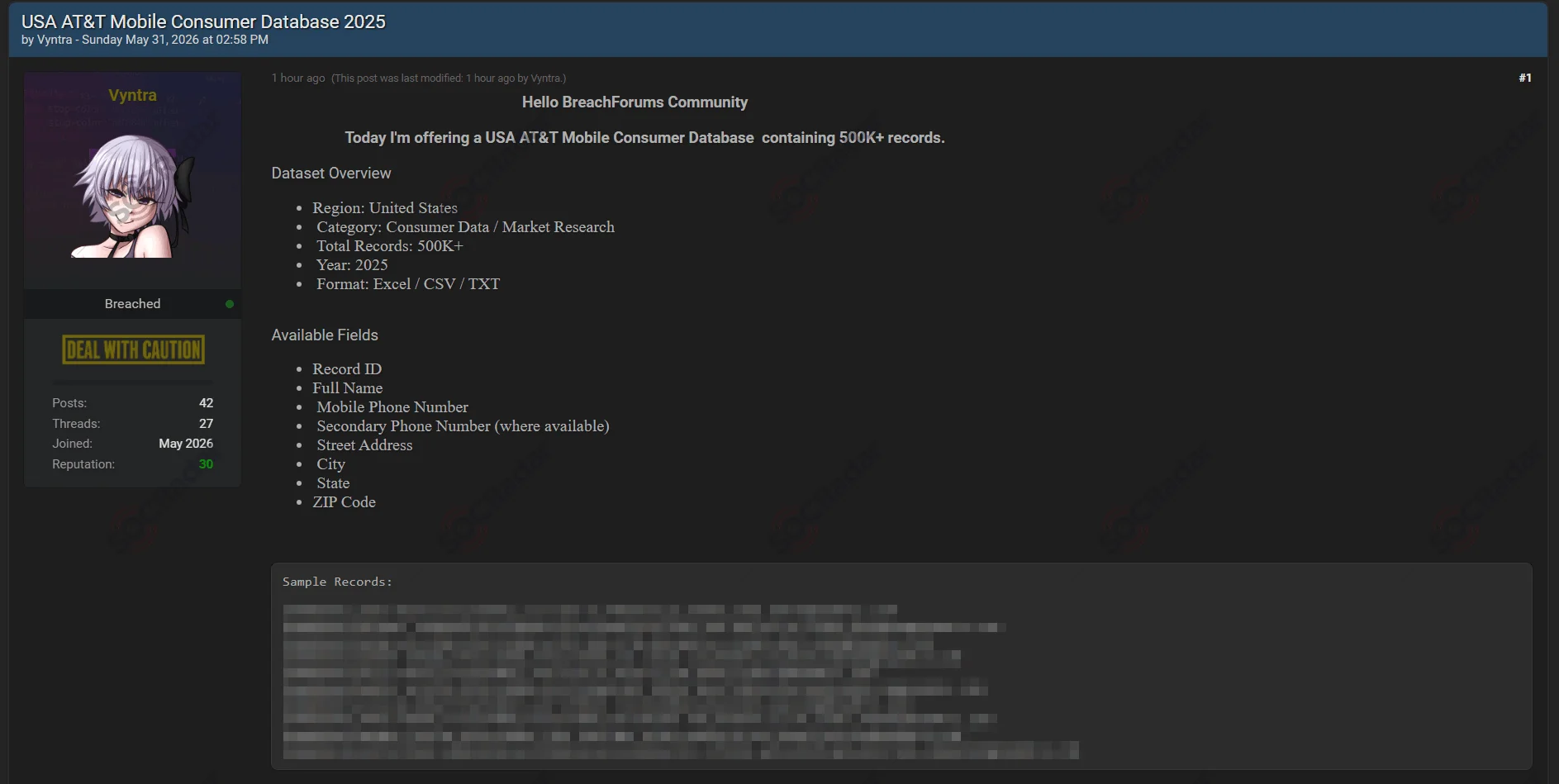Click the Deal With Caution badge

pos(133,349)
